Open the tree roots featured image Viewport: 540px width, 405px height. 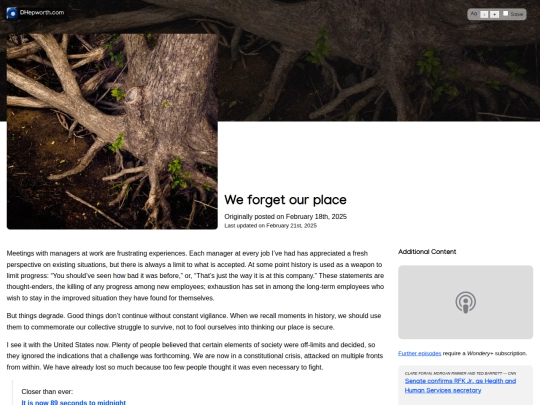(x=112, y=131)
